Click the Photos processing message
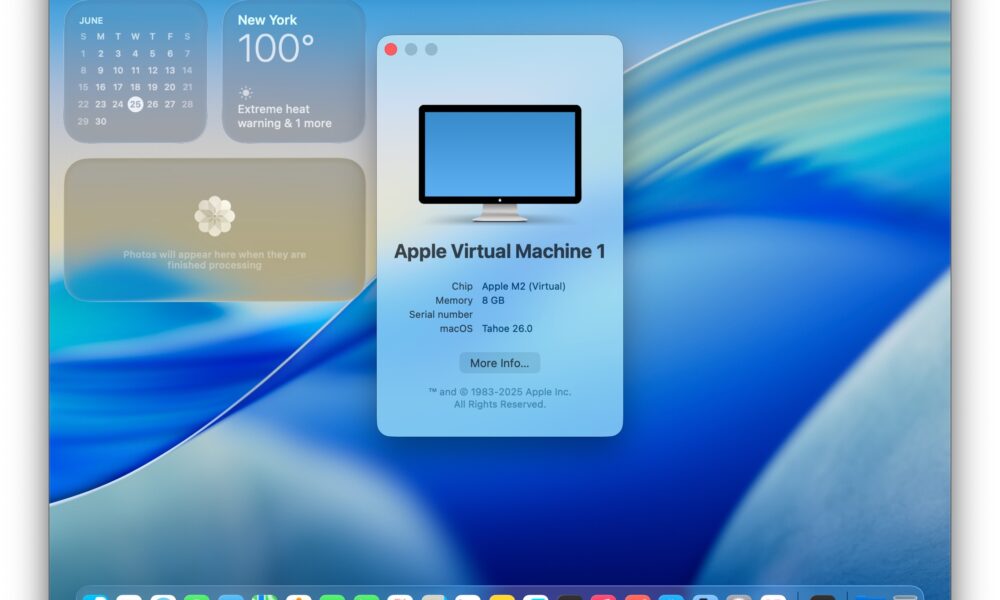The image size is (1000, 600). (214, 260)
